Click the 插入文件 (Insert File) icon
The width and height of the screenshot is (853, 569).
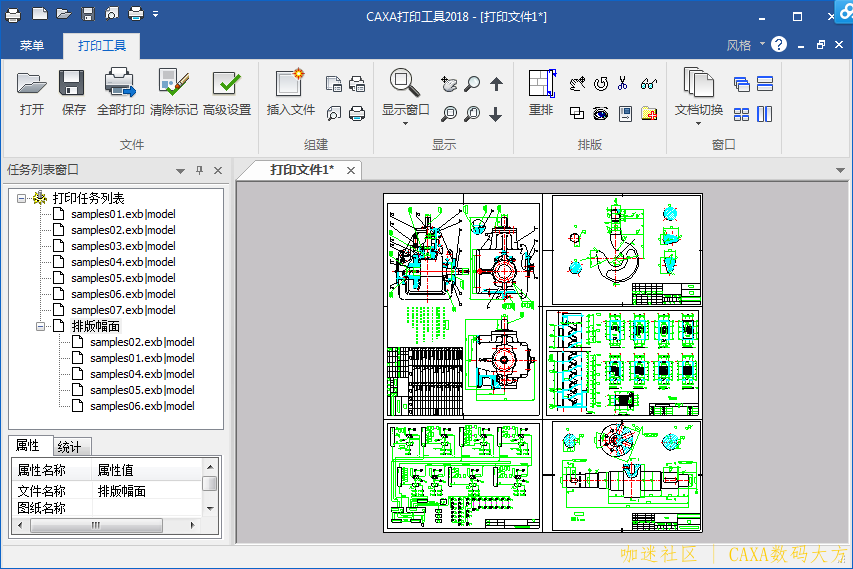click(290, 85)
